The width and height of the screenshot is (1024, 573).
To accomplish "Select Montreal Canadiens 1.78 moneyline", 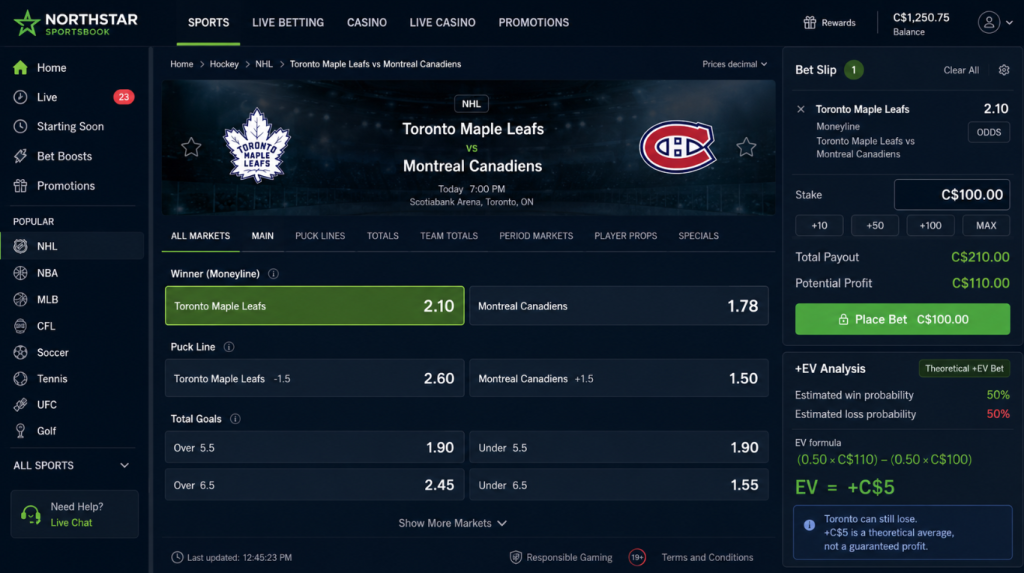I will point(619,306).
